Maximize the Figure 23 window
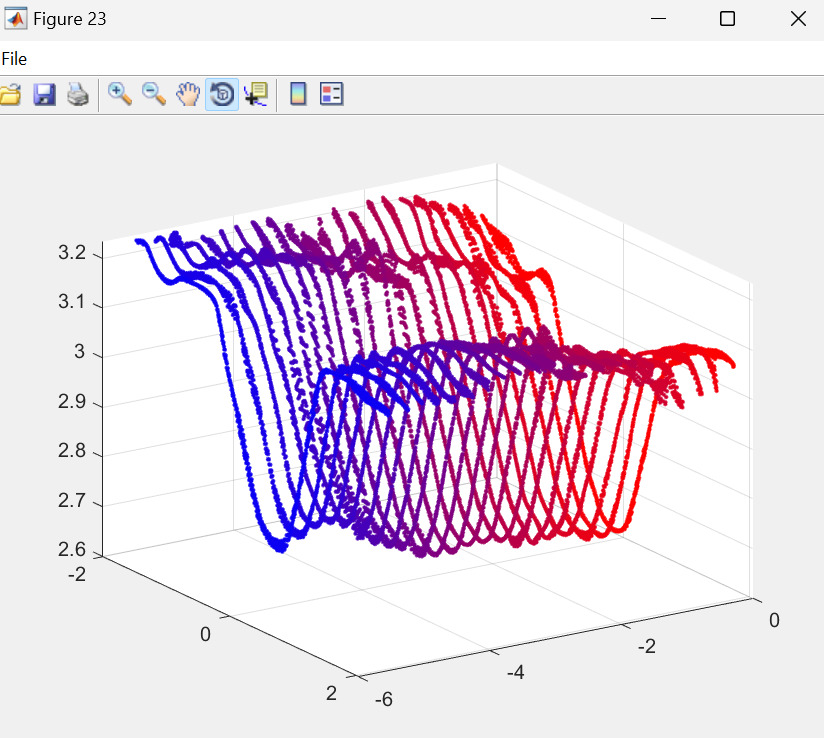 [x=728, y=19]
